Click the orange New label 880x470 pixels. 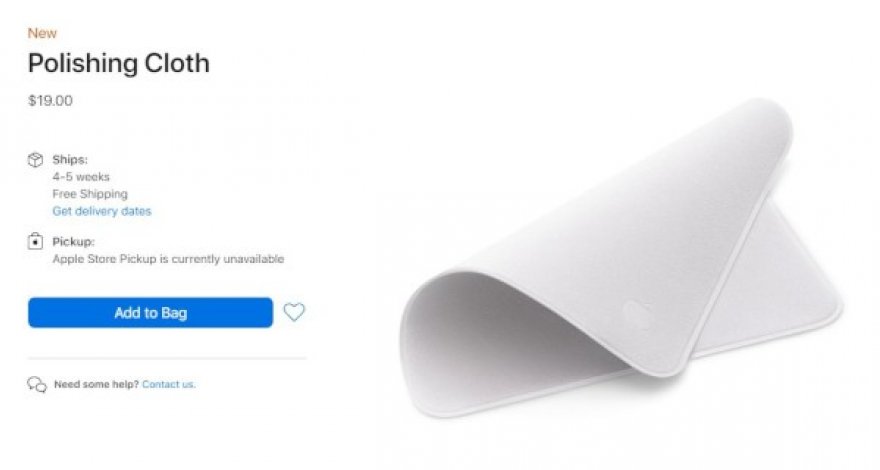tap(42, 33)
